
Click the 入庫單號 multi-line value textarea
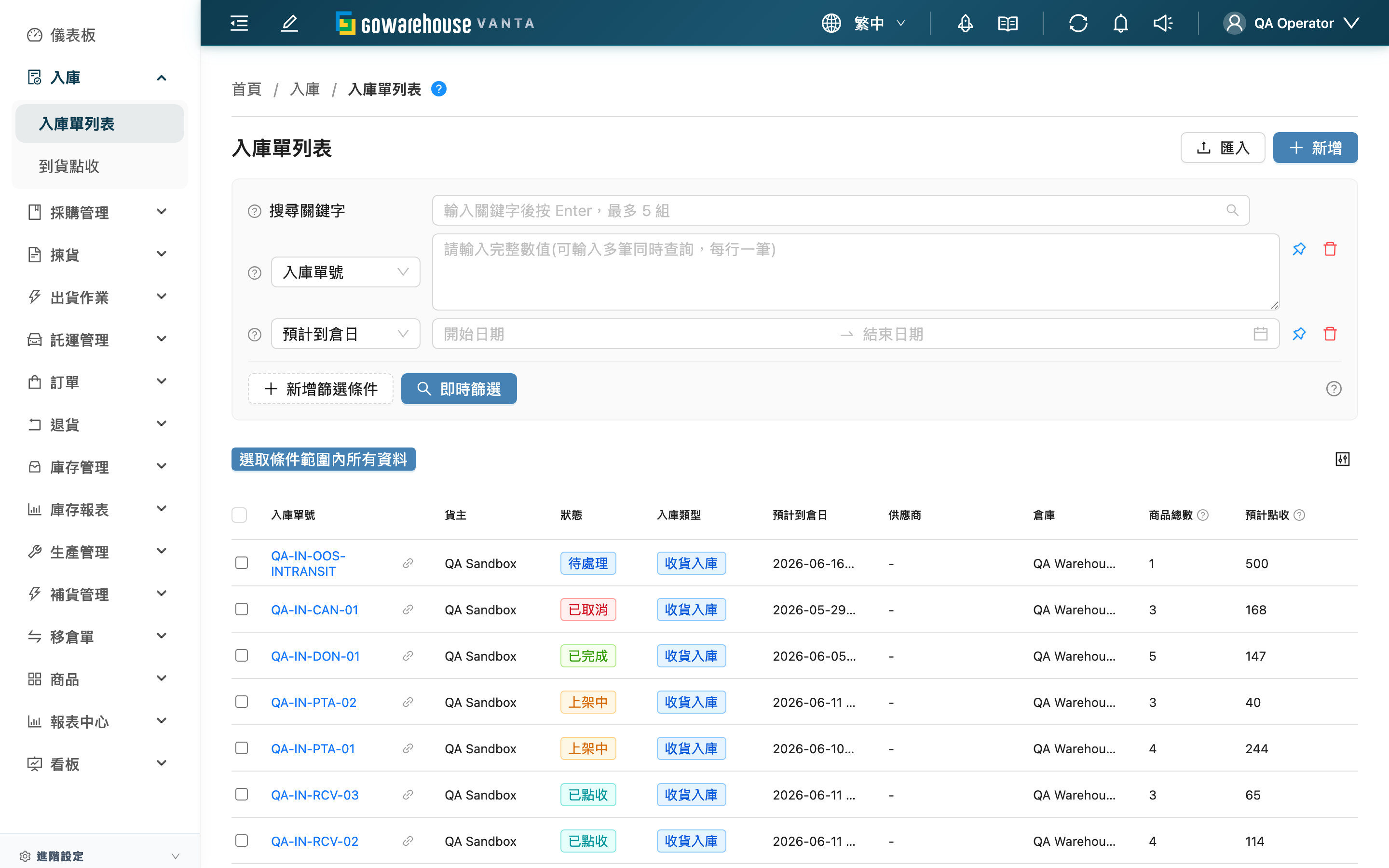[x=855, y=271]
